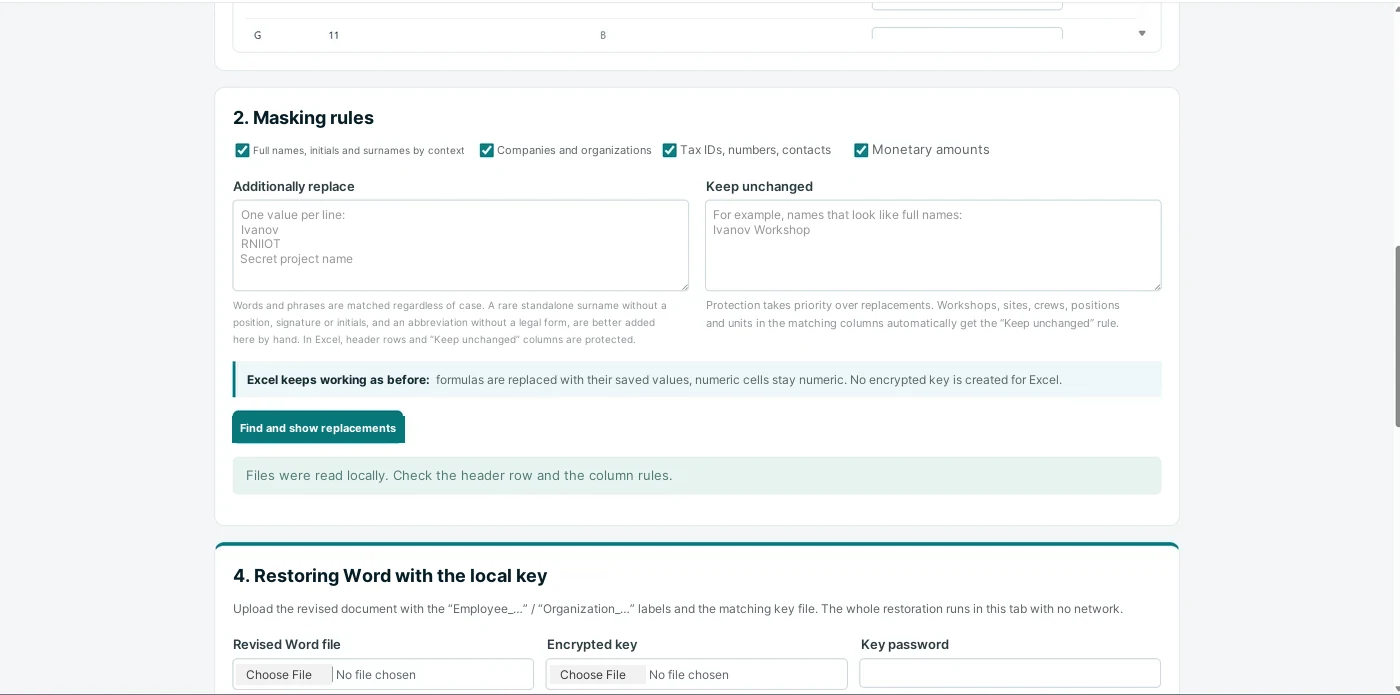1400x695 pixels.
Task: Click 'Words and phrases are matched' hint text
Action: click(450, 323)
